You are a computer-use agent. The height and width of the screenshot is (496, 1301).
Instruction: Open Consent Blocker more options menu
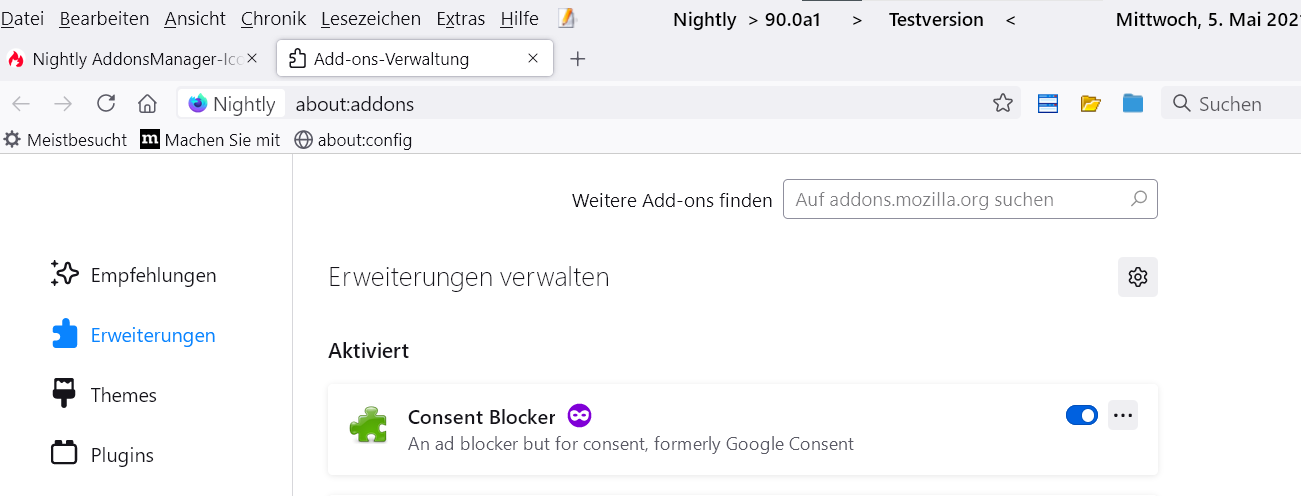pos(1123,415)
